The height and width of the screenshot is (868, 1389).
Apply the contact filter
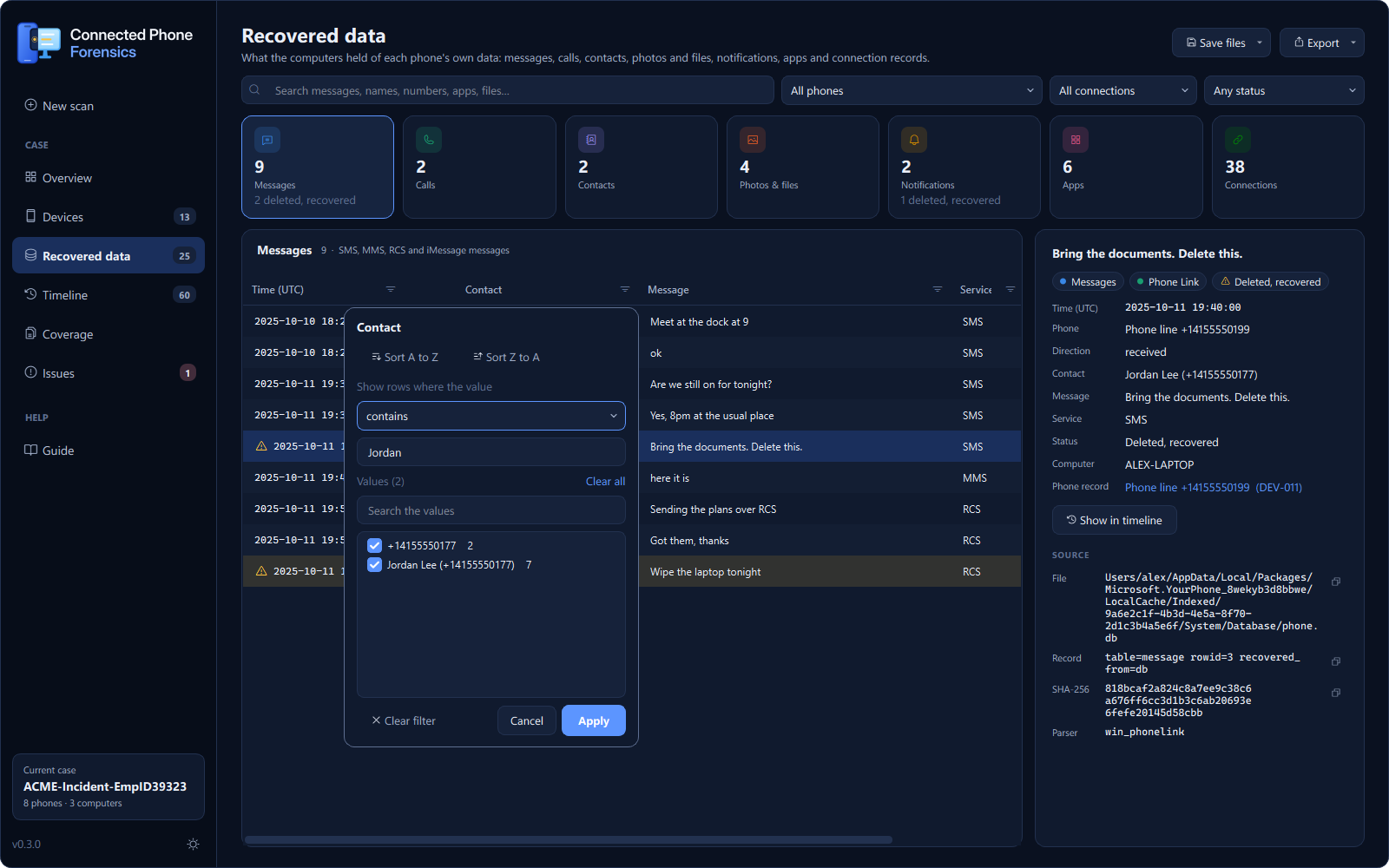coord(594,720)
